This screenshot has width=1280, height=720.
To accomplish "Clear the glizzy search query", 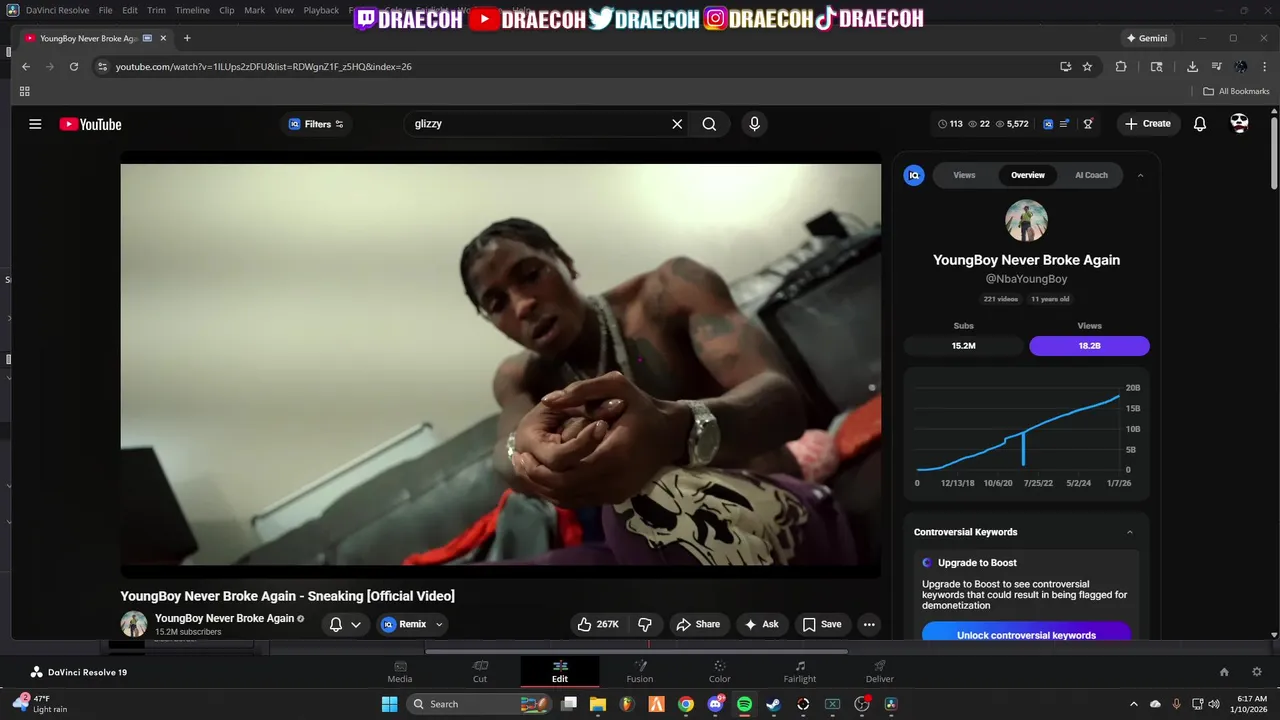I will tap(677, 124).
